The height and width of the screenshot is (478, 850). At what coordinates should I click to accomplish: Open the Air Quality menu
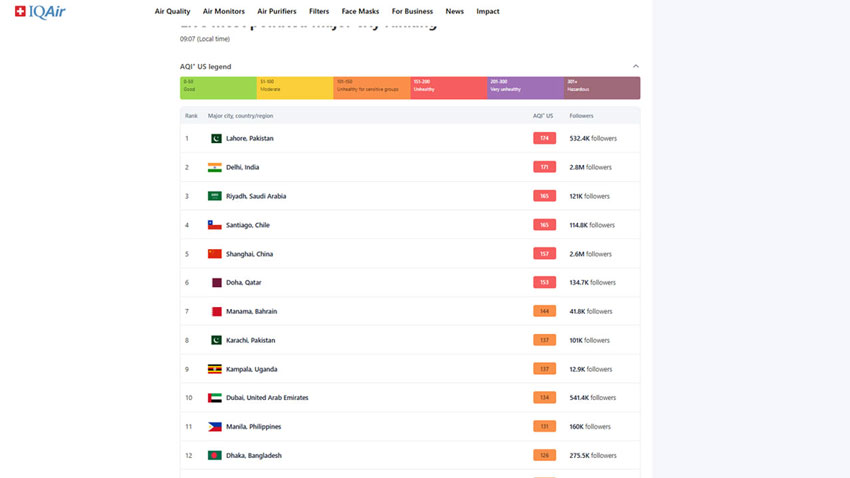pos(172,11)
